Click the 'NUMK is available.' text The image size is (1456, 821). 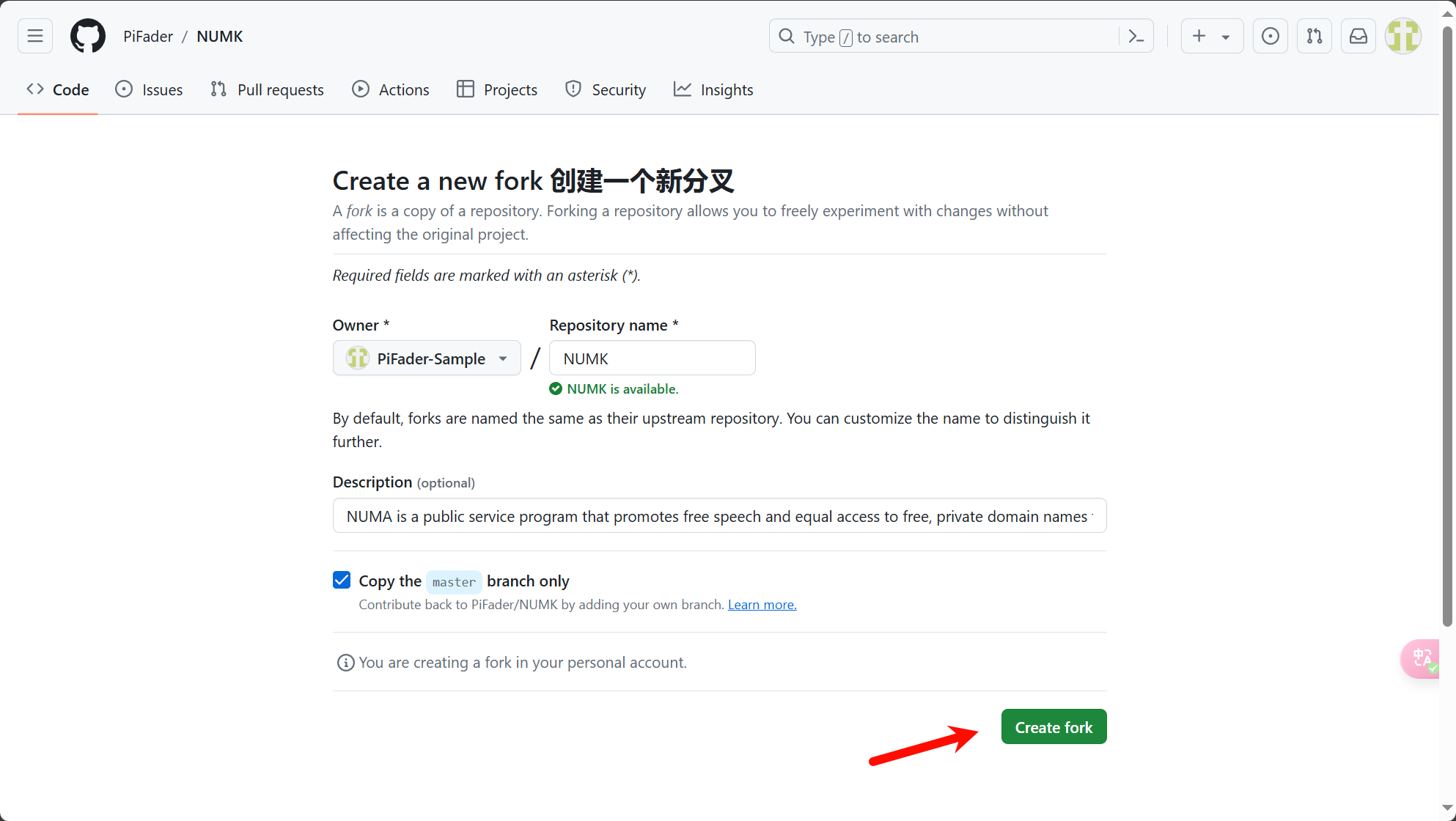pyautogui.click(x=622, y=389)
